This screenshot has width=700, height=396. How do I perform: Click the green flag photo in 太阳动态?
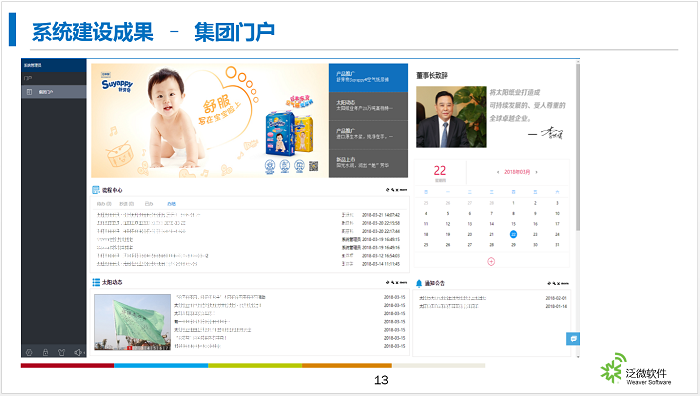pos(132,322)
